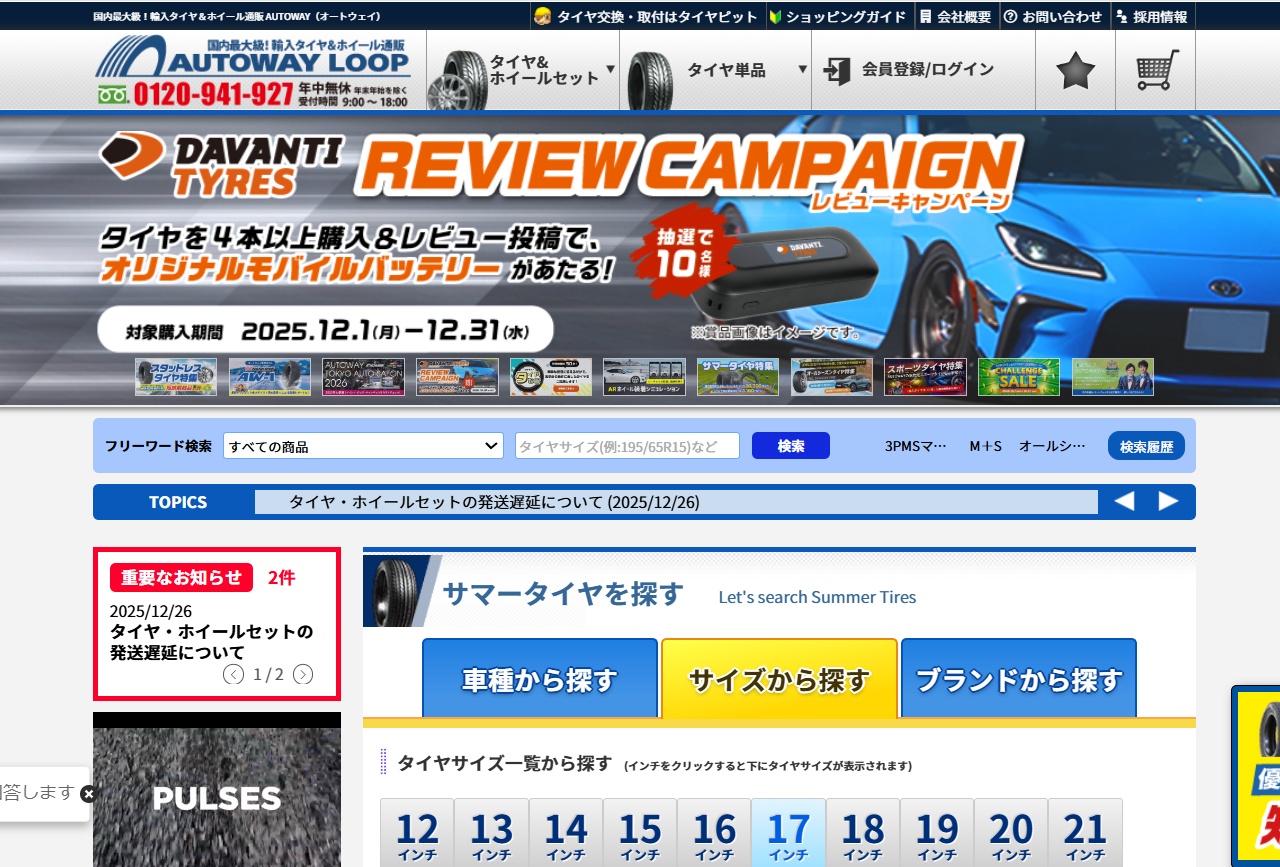Viewport: 1280px width, 867px height.
Task: Open the ブランドから探す tab
Action: pos(1018,678)
